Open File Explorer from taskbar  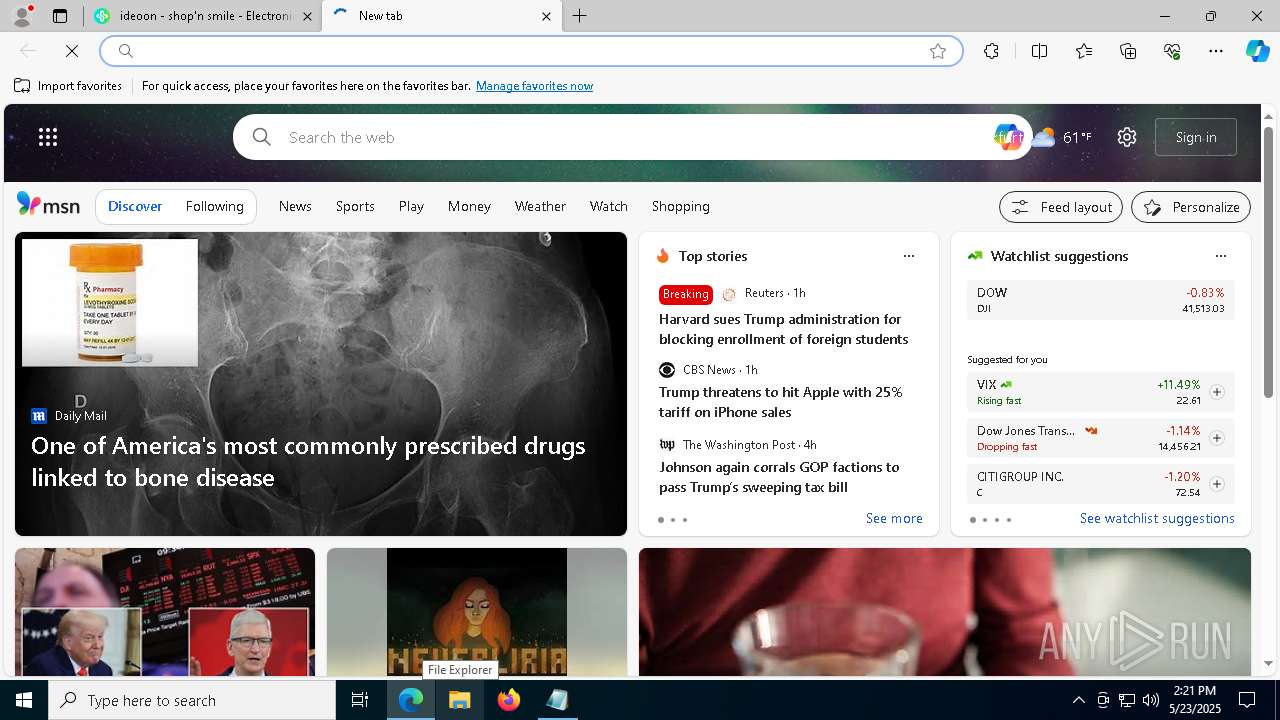point(460,700)
